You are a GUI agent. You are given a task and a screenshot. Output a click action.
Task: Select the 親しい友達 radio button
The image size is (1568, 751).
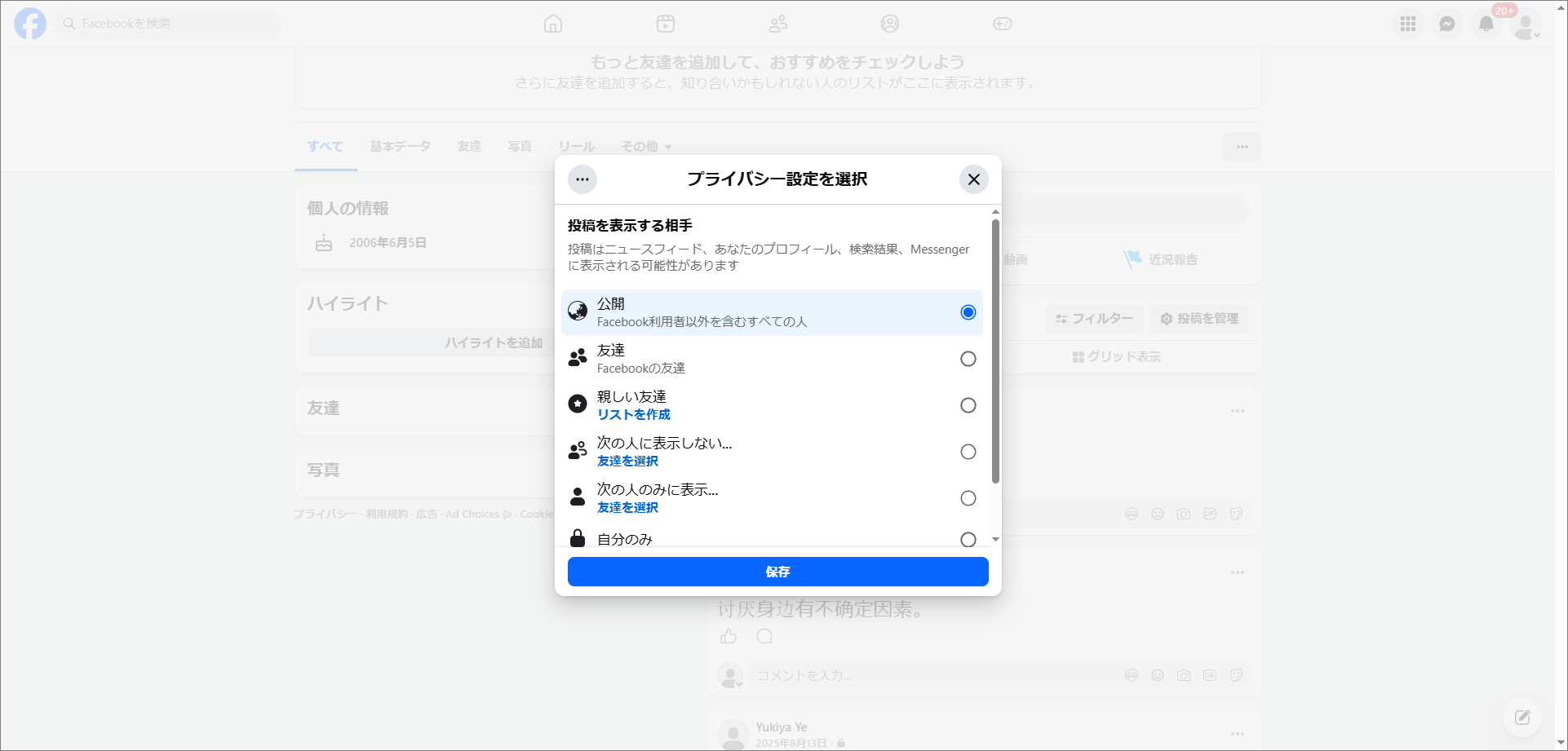coord(968,405)
